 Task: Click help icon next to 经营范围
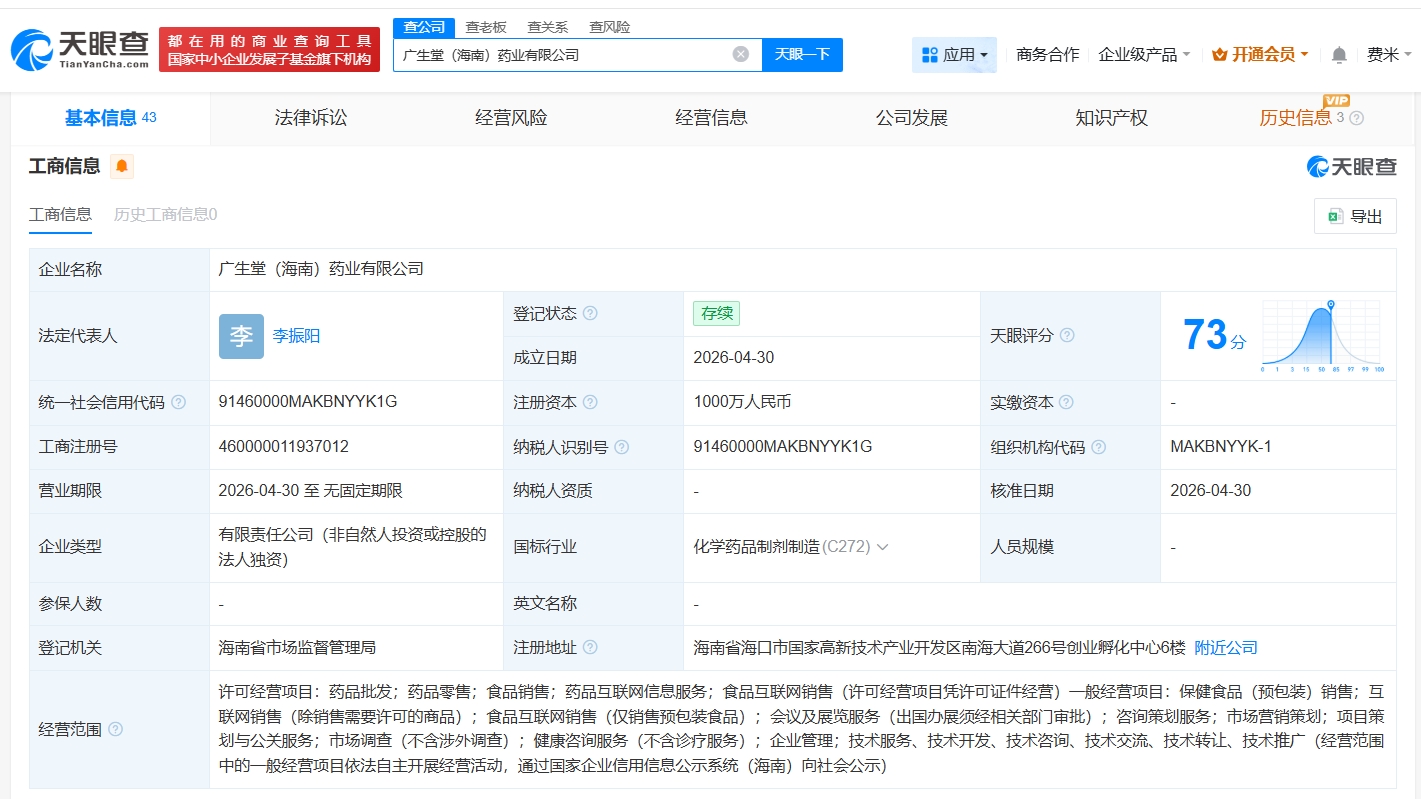point(115,729)
